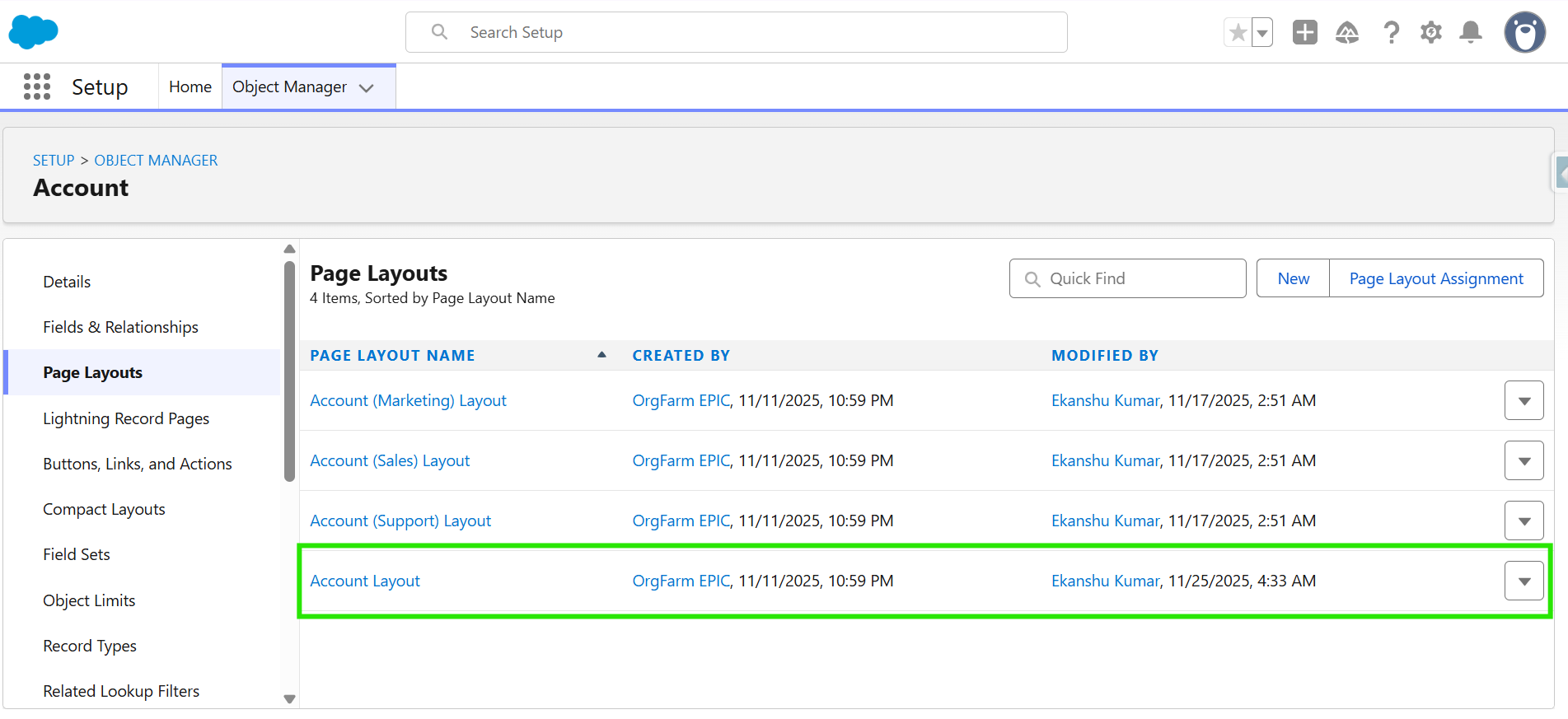Open the App Launcher grid icon
Image resolution: width=1568 pixels, height=719 pixels.
click(37, 86)
